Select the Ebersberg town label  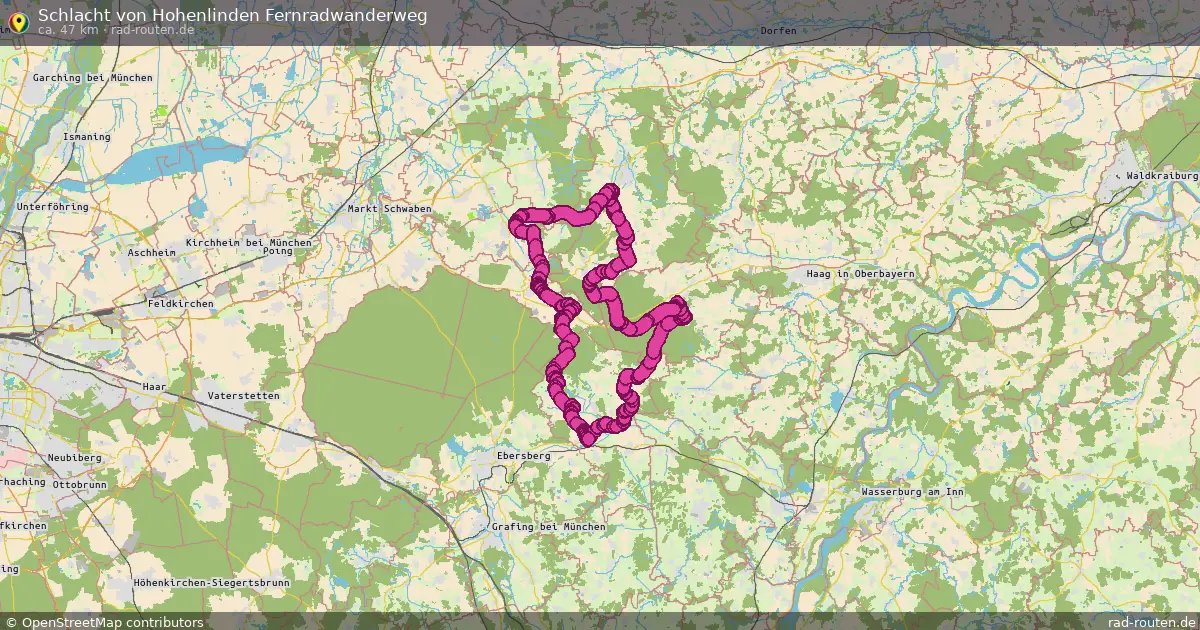coord(524,456)
